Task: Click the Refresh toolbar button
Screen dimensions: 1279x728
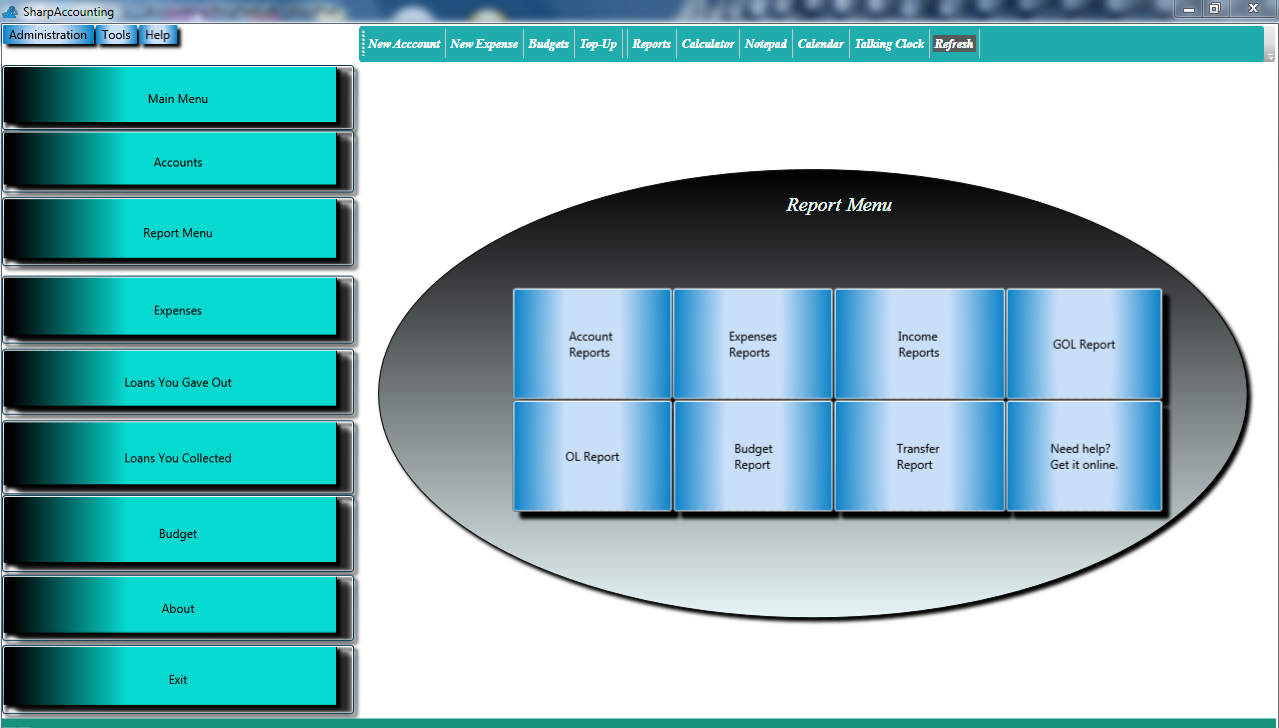Action: [954, 44]
